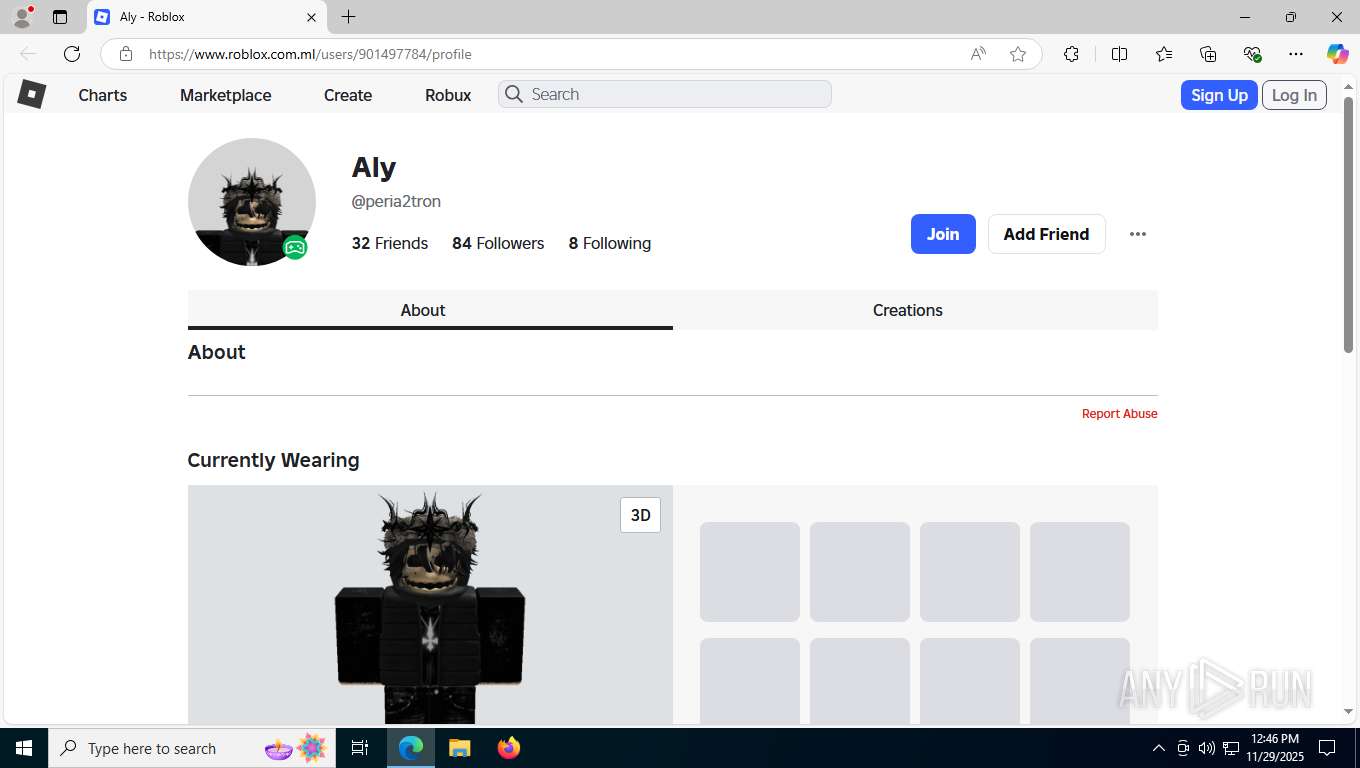Screen dimensions: 1360x768
Task: Click the Read aloud icon in address bar
Action: click(x=978, y=54)
